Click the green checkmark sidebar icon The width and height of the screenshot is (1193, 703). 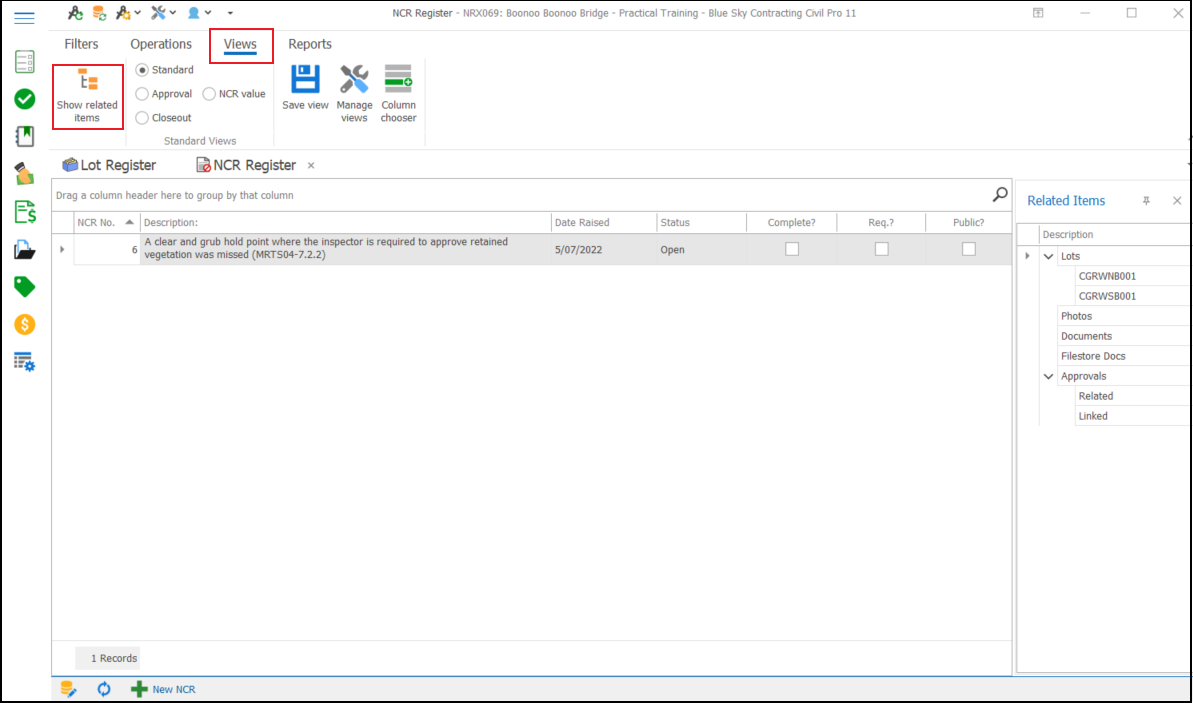tap(25, 99)
